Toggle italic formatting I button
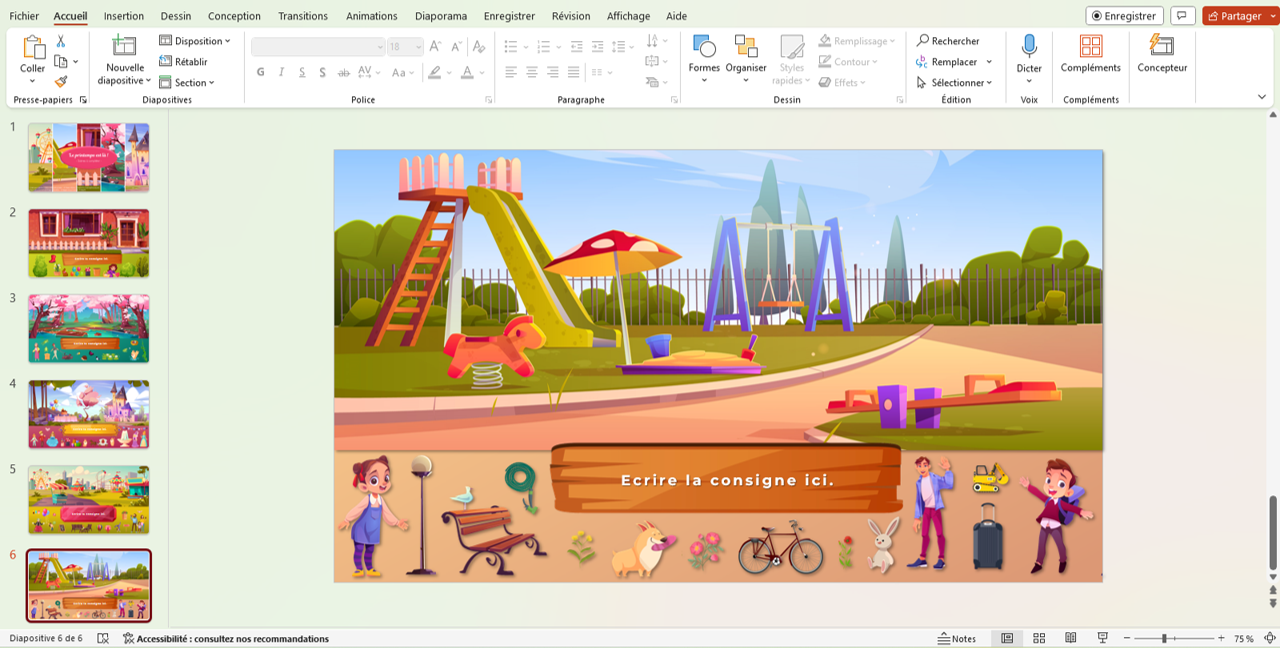Screen dimensions: 1280x648 click(282, 72)
